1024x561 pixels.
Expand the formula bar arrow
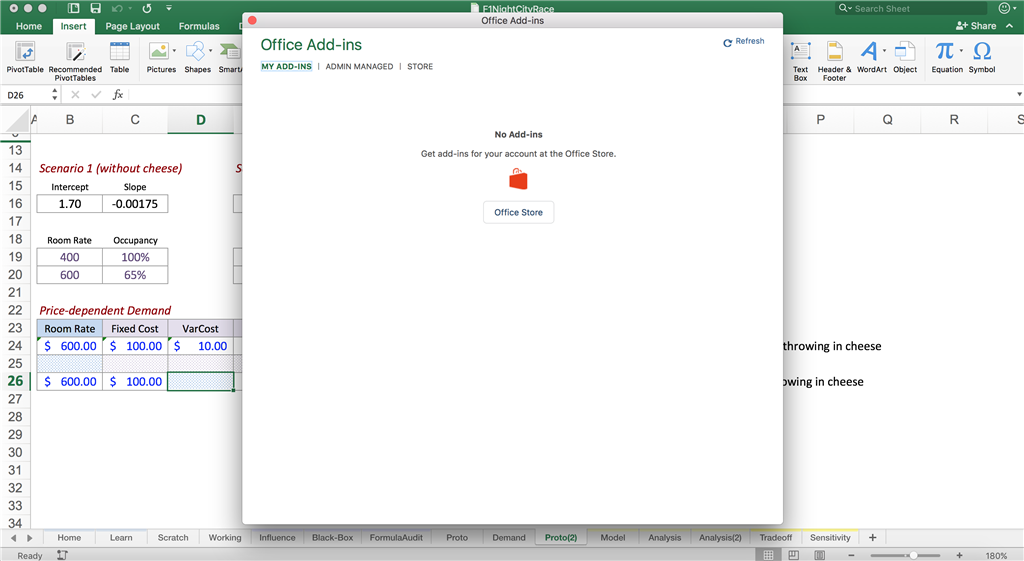tap(1019, 95)
